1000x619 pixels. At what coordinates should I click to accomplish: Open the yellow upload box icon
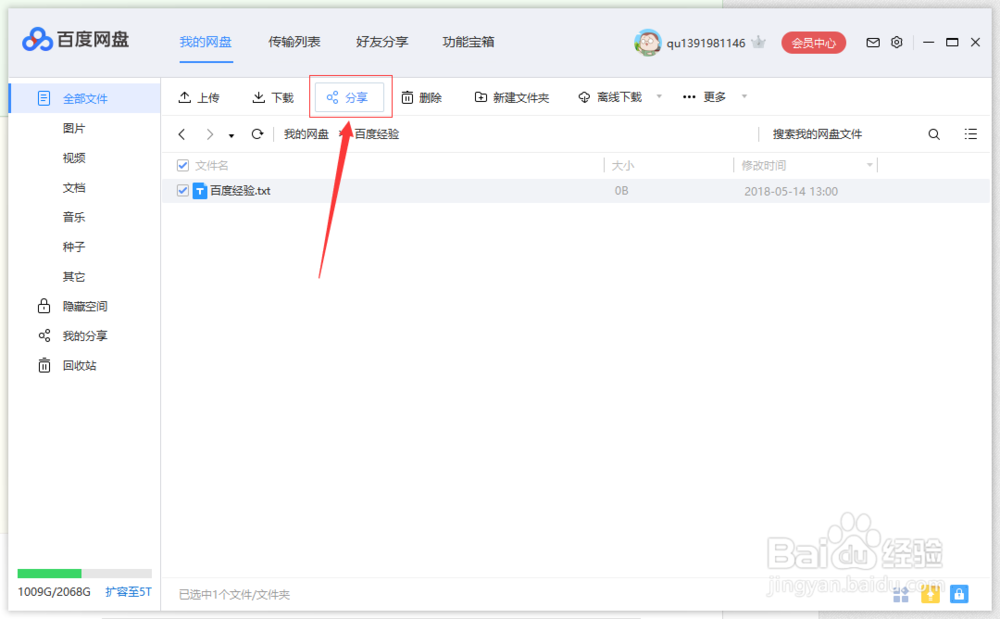[x=929, y=594]
